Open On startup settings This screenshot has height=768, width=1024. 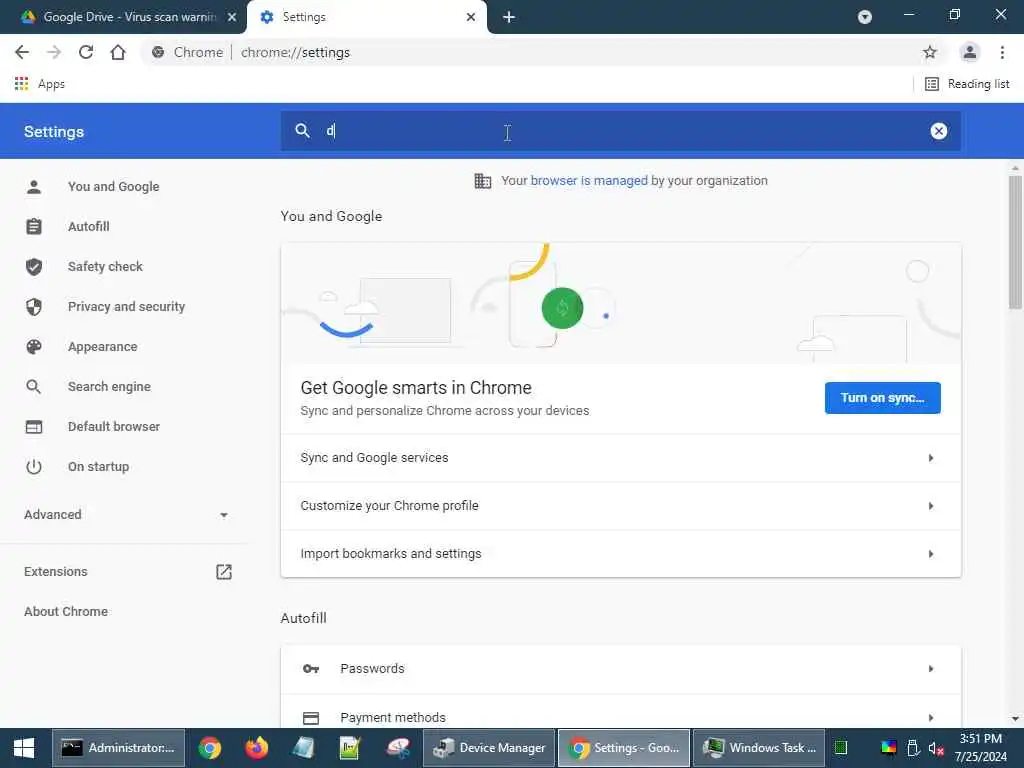point(98,466)
